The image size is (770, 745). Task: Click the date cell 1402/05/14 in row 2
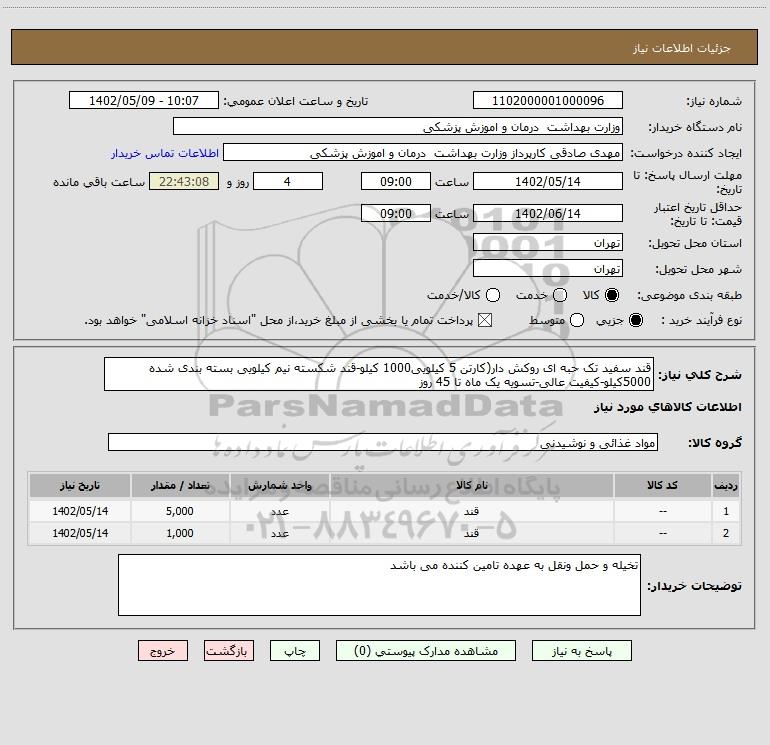click(x=80, y=533)
